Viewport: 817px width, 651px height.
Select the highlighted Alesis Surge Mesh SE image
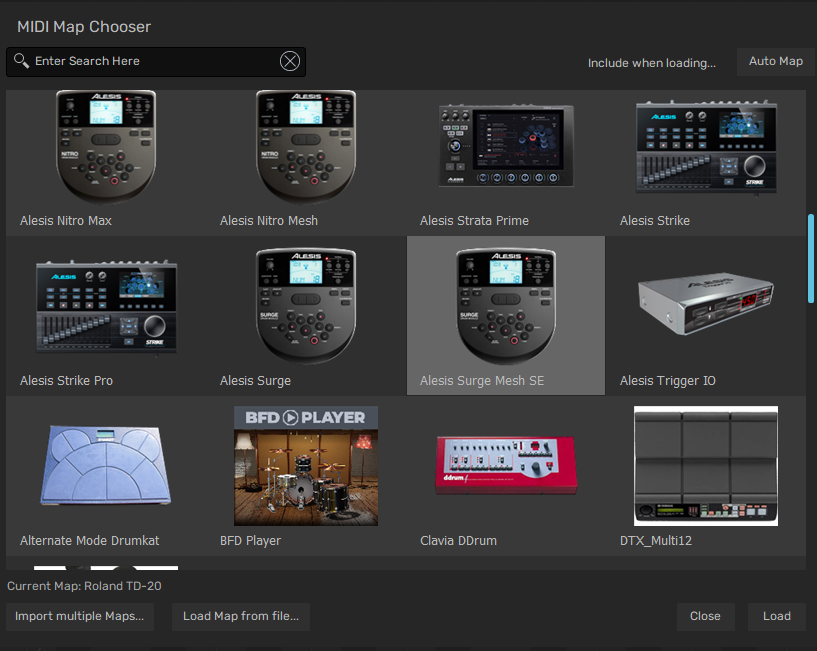click(x=506, y=306)
